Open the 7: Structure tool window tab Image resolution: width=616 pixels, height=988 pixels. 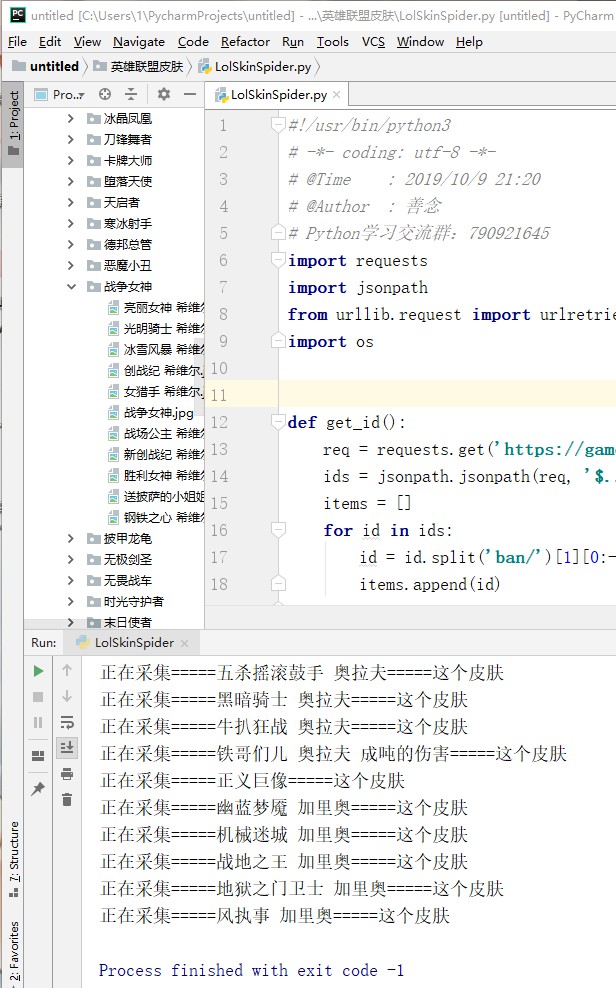point(13,859)
